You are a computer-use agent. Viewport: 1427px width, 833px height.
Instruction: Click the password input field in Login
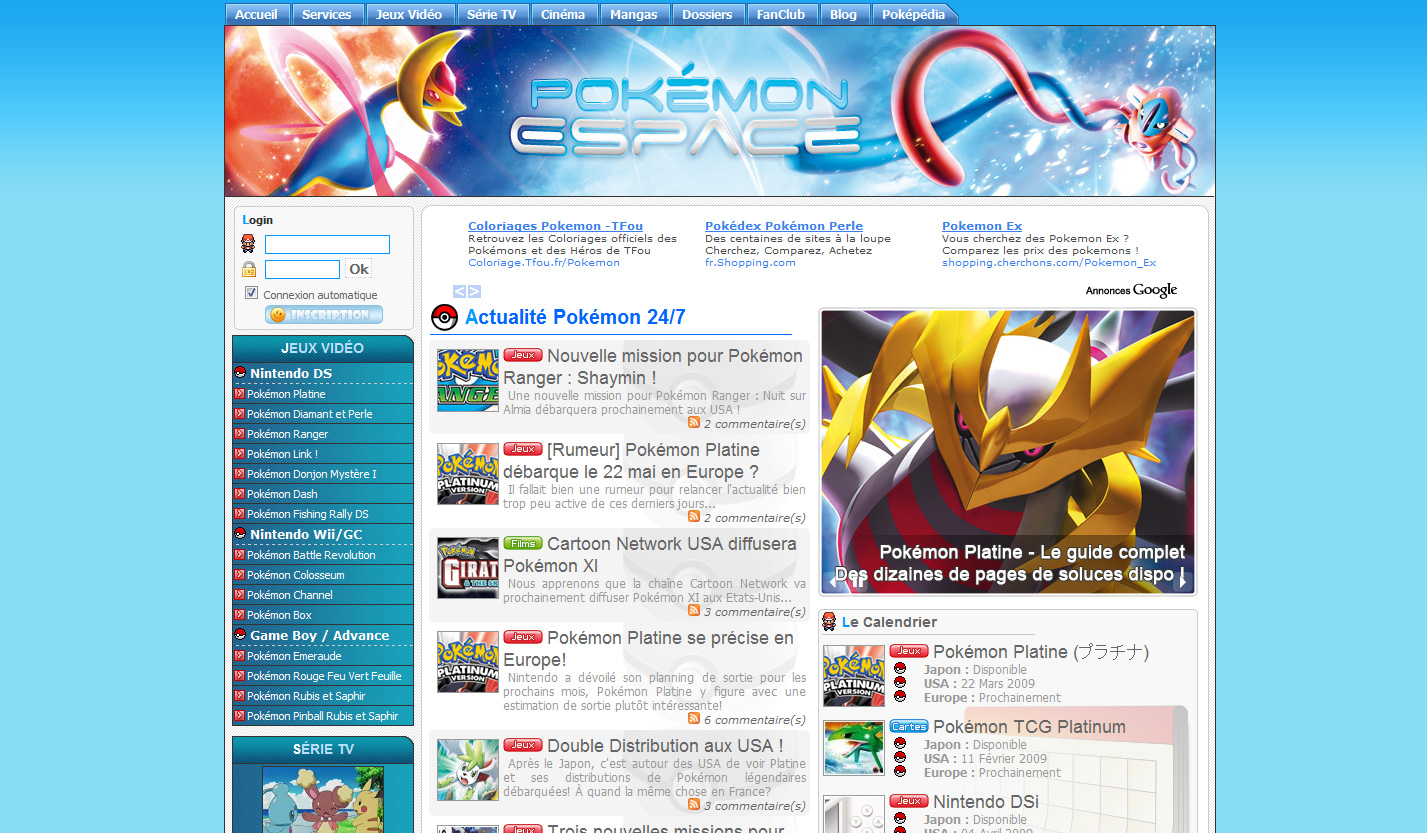click(302, 269)
